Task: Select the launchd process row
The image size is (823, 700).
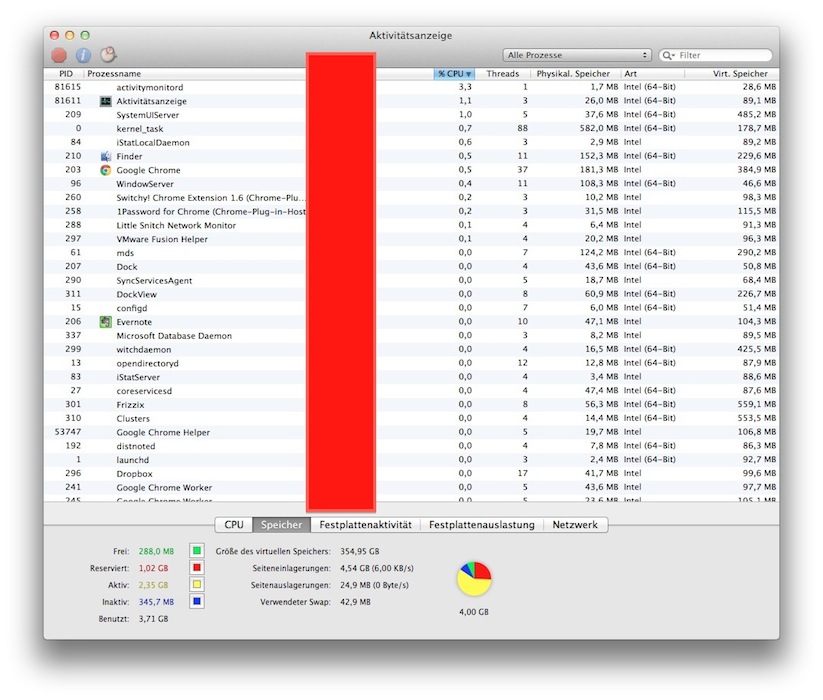Action: tap(412, 460)
